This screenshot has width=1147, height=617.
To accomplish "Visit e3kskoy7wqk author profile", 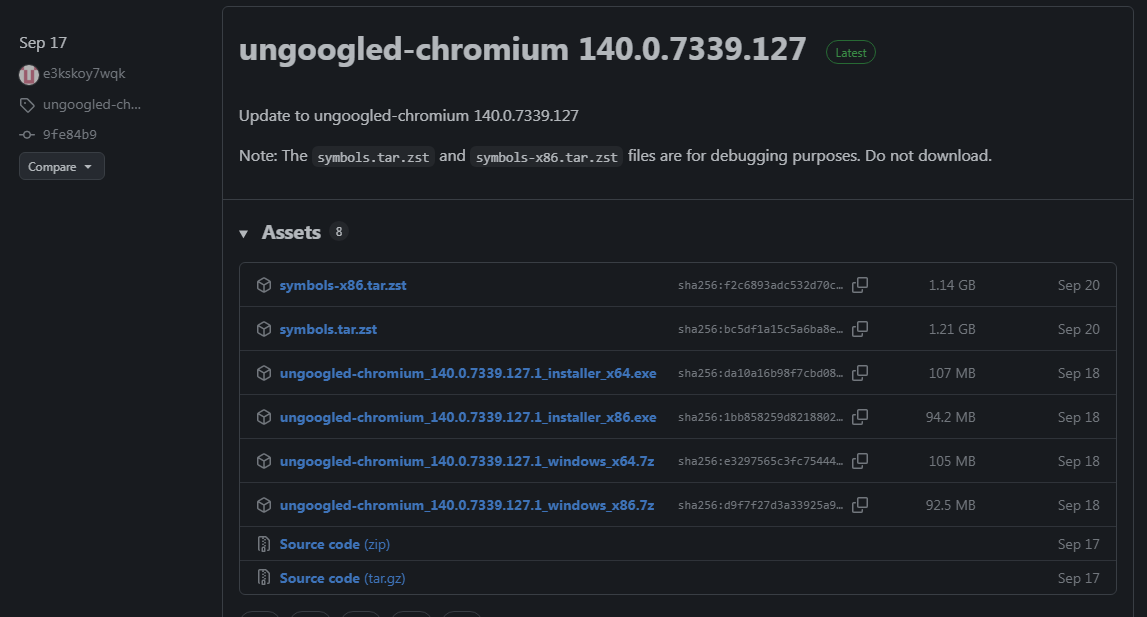I will click(84, 74).
